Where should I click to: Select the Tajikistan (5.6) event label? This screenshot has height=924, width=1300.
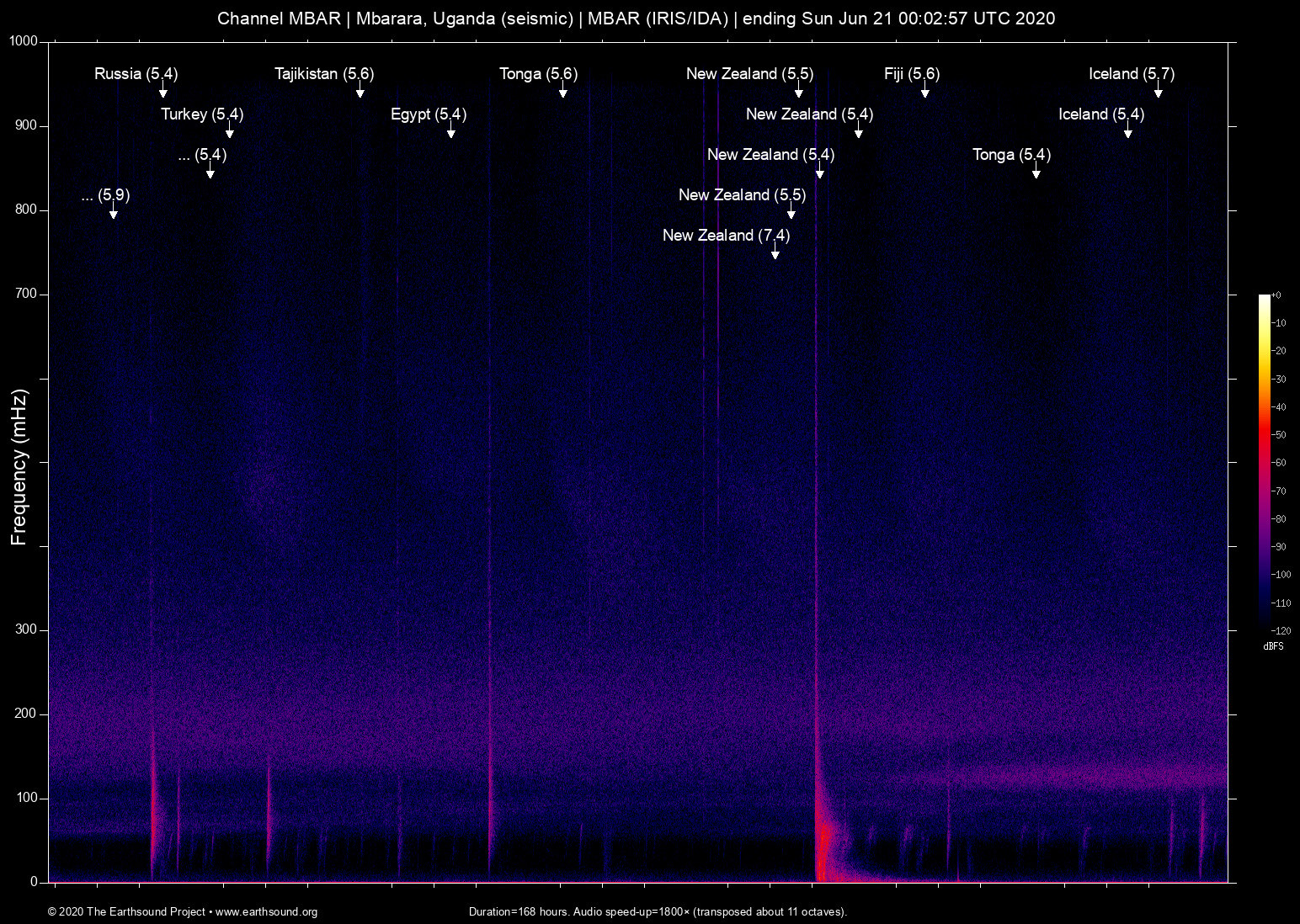tap(324, 74)
